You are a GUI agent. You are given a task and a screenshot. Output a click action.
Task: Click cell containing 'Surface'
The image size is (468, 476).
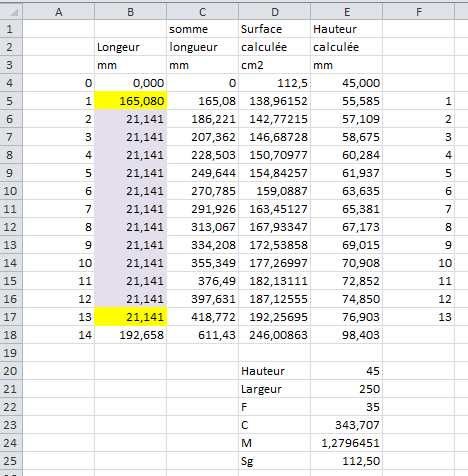coord(274,29)
